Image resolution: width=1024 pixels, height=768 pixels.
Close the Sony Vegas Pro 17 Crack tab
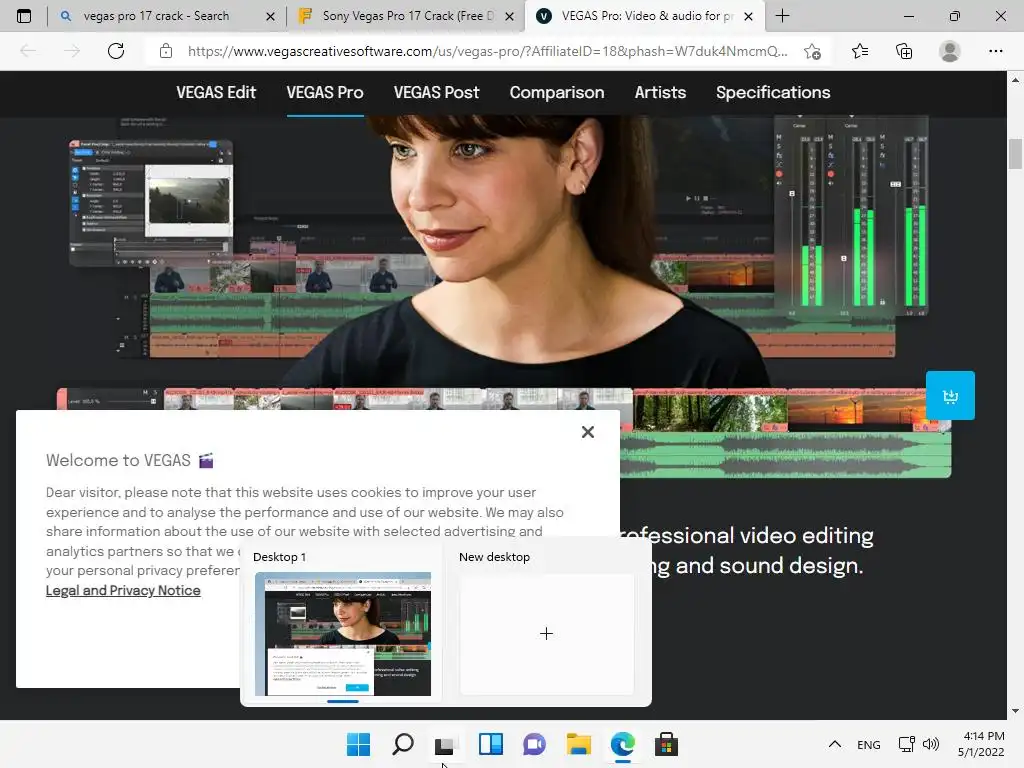tap(509, 16)
